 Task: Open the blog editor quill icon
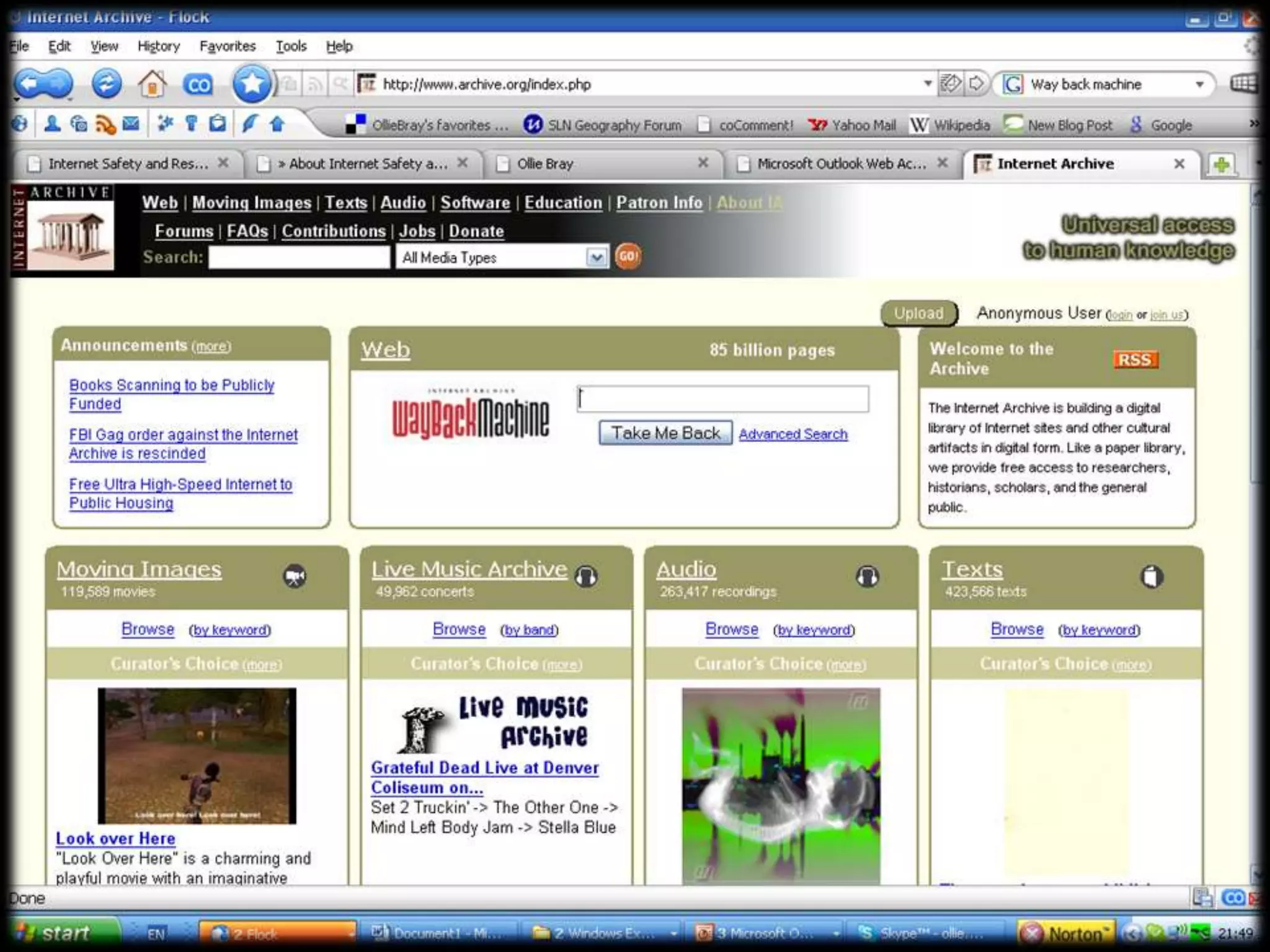pyautogui.click(x=249, y=125)
